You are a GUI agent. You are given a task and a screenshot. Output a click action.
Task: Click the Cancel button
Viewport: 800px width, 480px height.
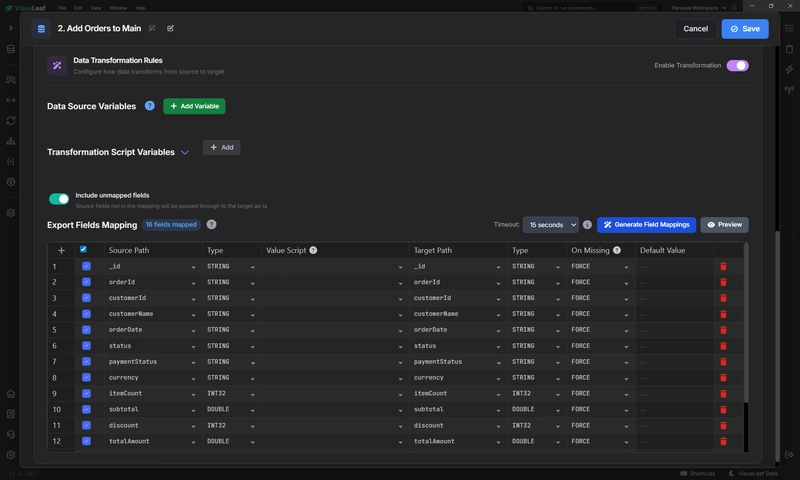695,29
